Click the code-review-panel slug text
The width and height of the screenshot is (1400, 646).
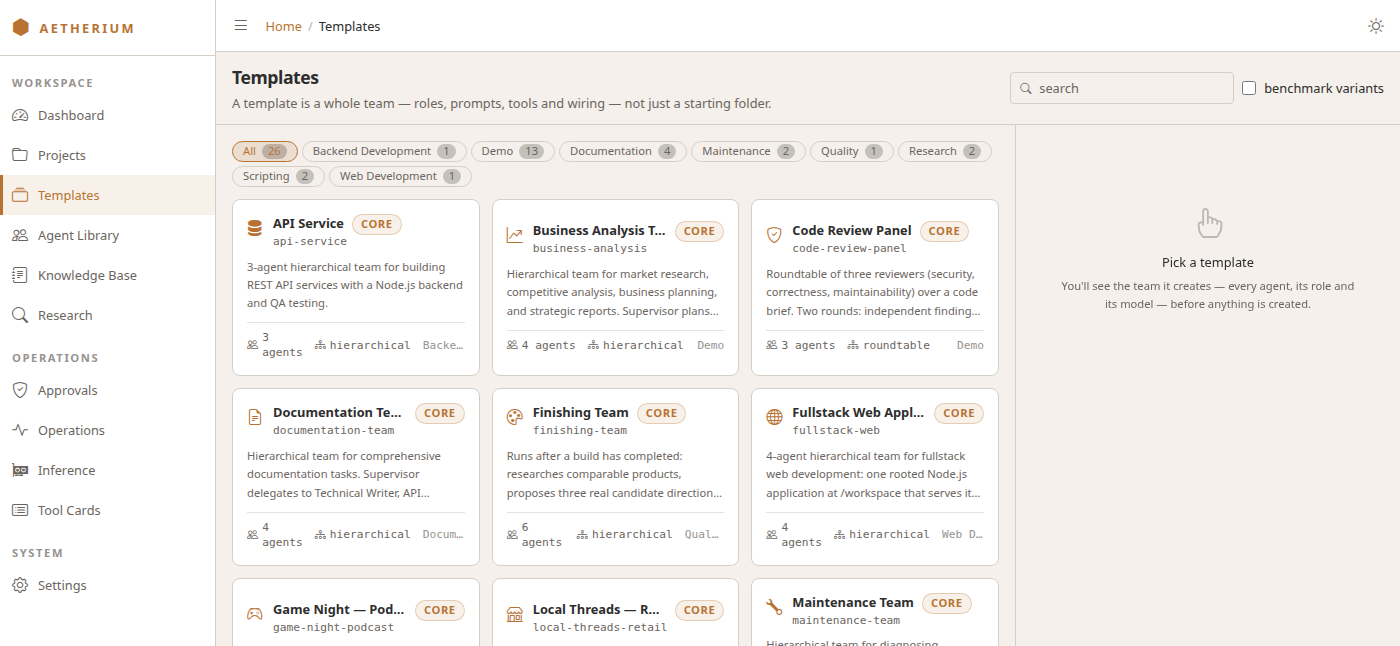tap(849, 248)
